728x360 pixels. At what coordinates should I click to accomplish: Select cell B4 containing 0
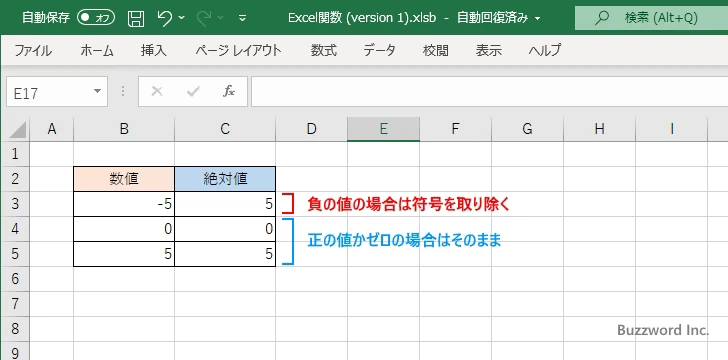(124, 229)
